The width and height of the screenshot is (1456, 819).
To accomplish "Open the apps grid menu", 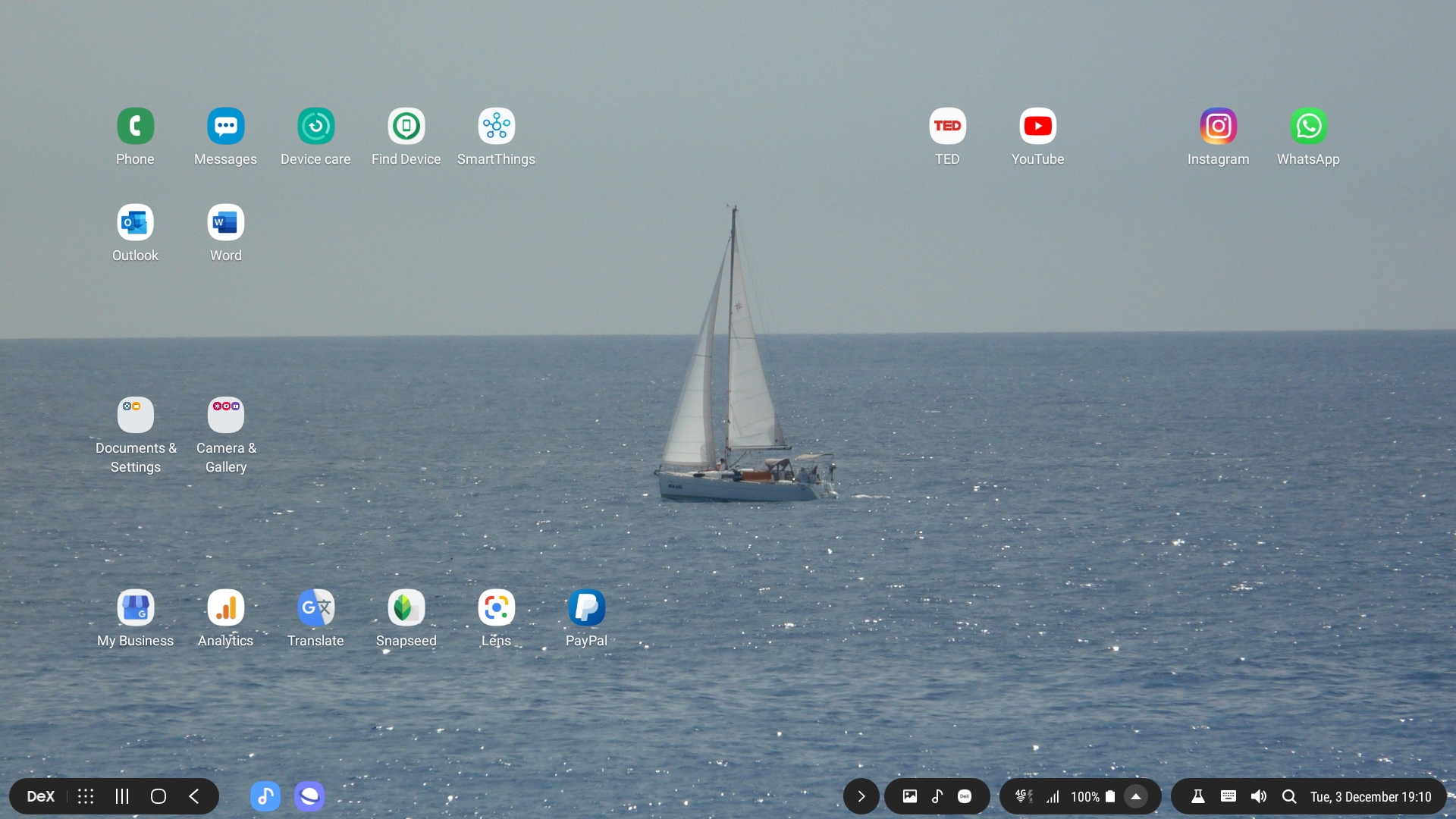I will [86, 796].
